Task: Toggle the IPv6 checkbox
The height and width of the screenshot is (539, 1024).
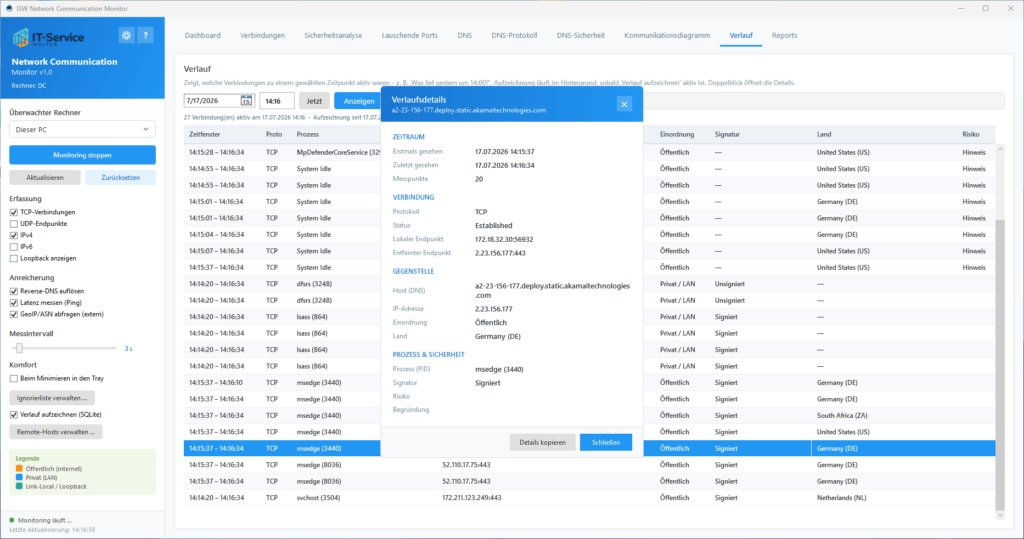Action: point(14,247)
